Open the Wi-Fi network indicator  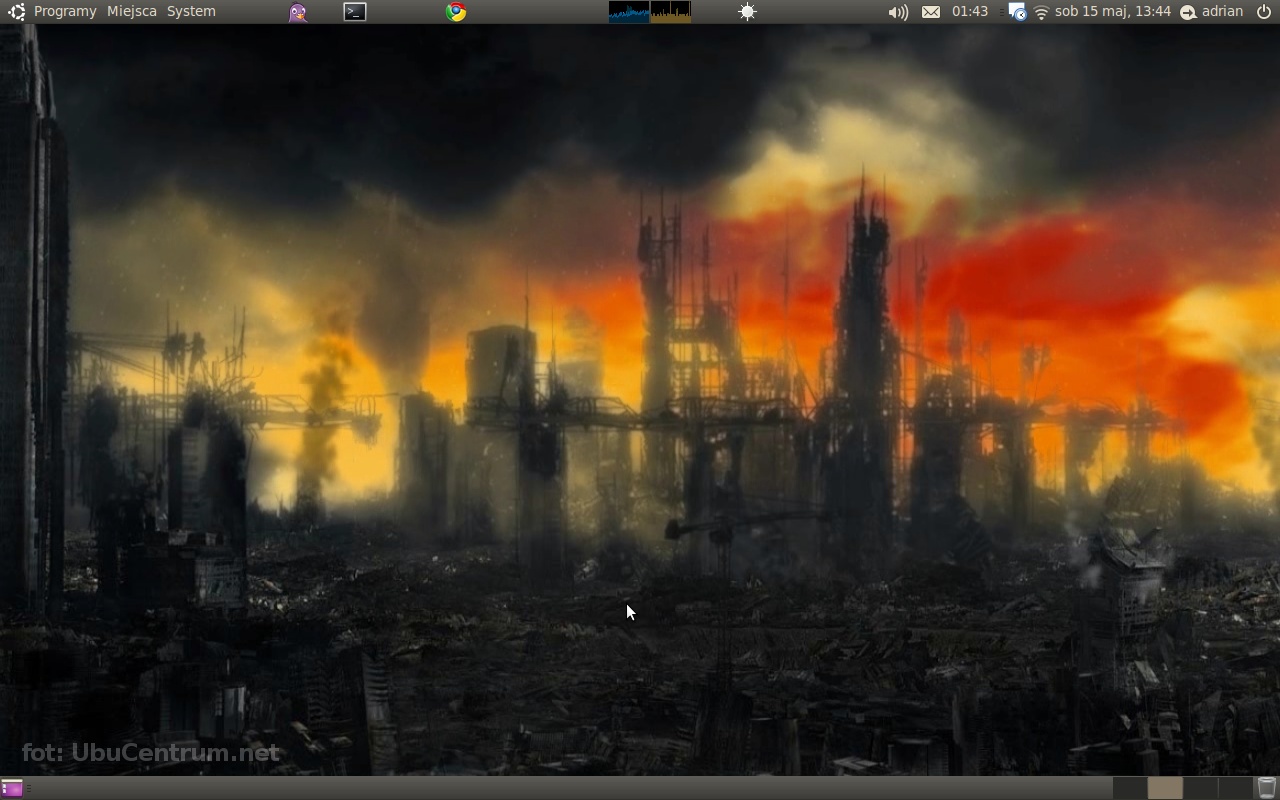pyautogui.click(x=1041, y=12)
